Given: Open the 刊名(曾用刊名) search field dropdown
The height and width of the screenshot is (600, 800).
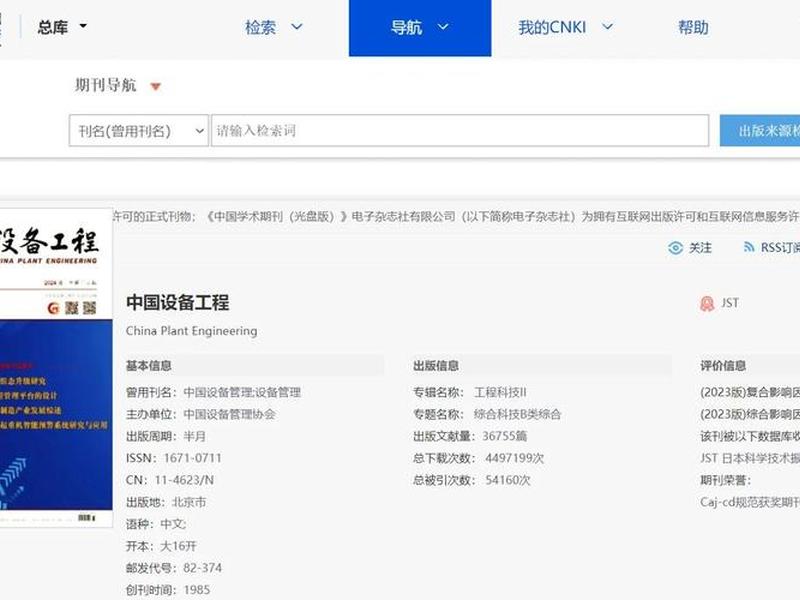Looking at the screenshot, I should [x=139, y=131].
